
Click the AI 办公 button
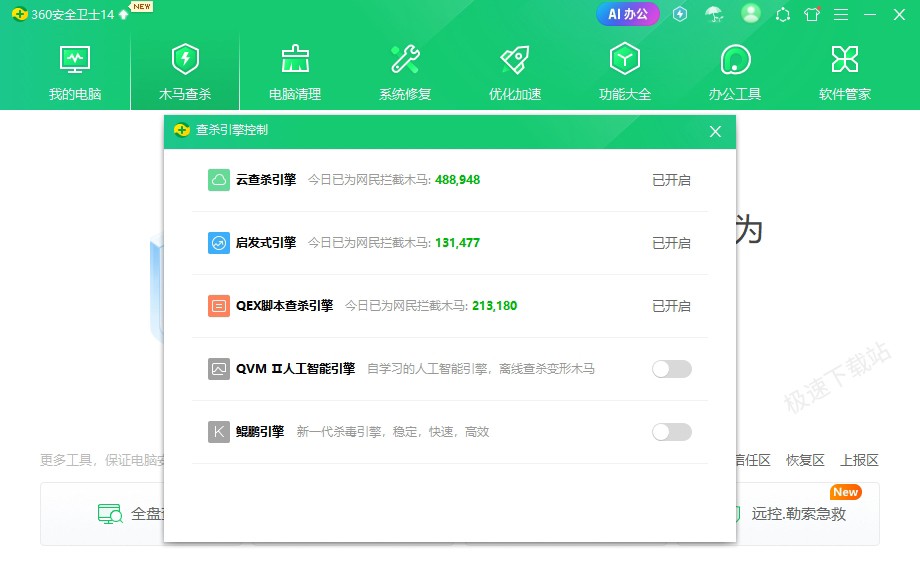628,14
